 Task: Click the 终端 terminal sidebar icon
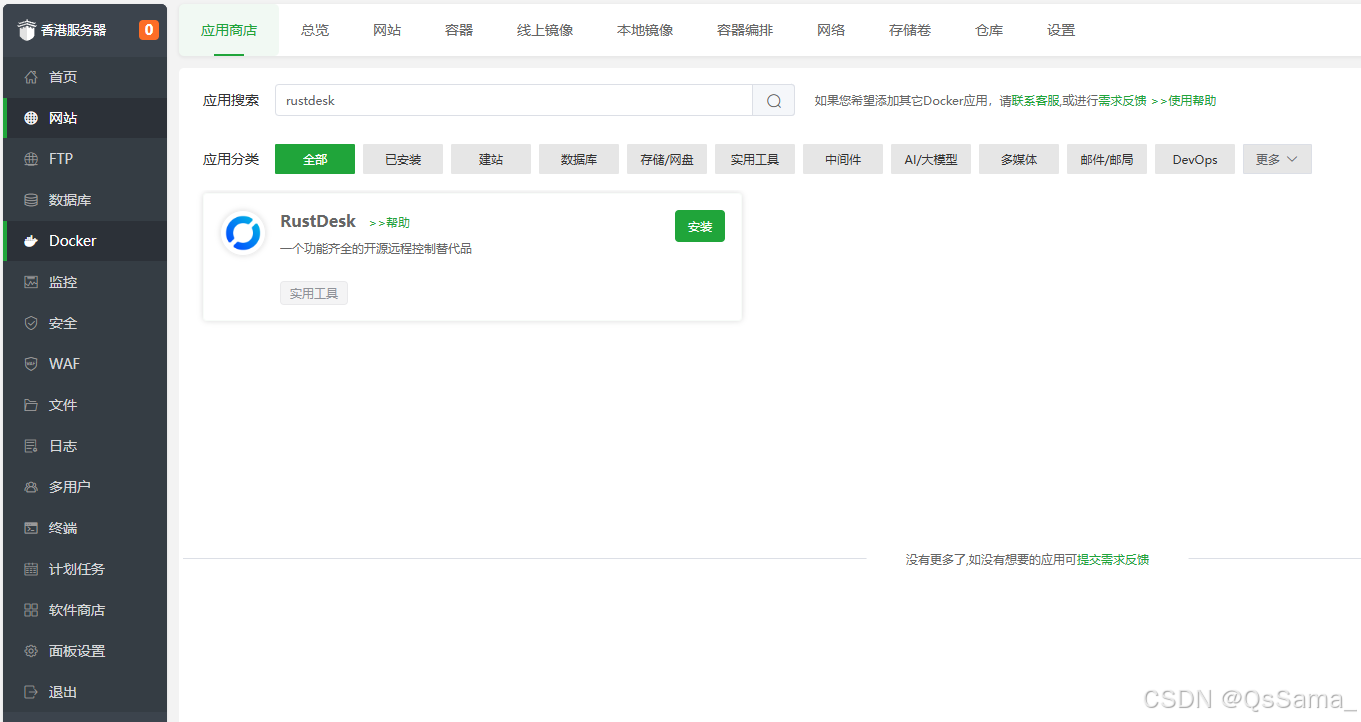pyautogui.click(x=31, y=528)
